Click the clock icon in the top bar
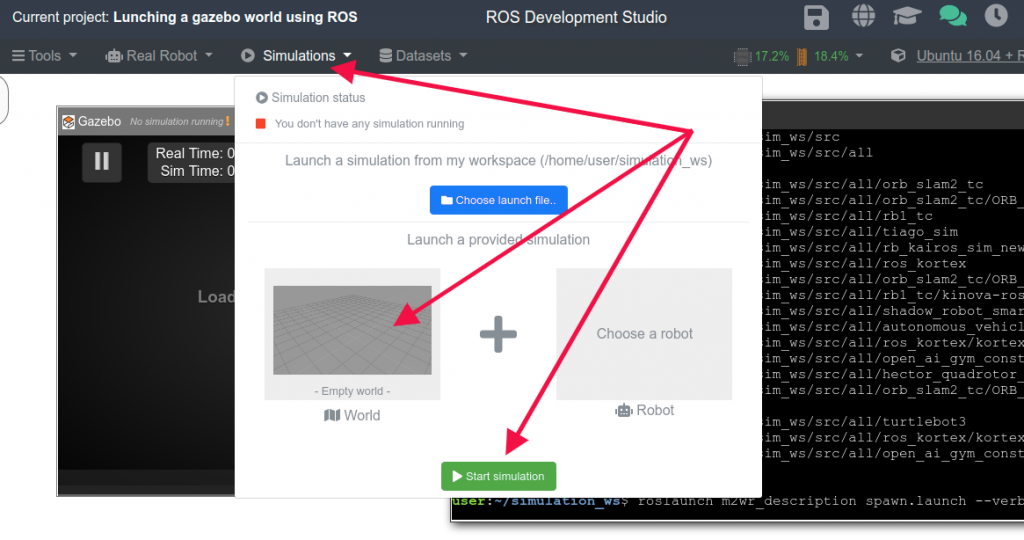The height and width of the screenshot is (540, 1024). 996,16
